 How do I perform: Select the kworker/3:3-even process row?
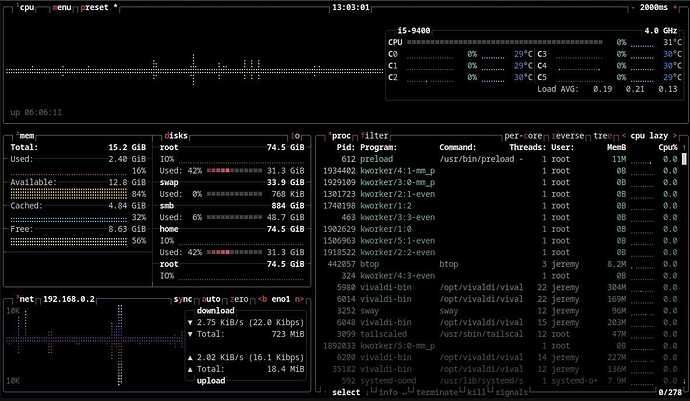pos(500,217)
